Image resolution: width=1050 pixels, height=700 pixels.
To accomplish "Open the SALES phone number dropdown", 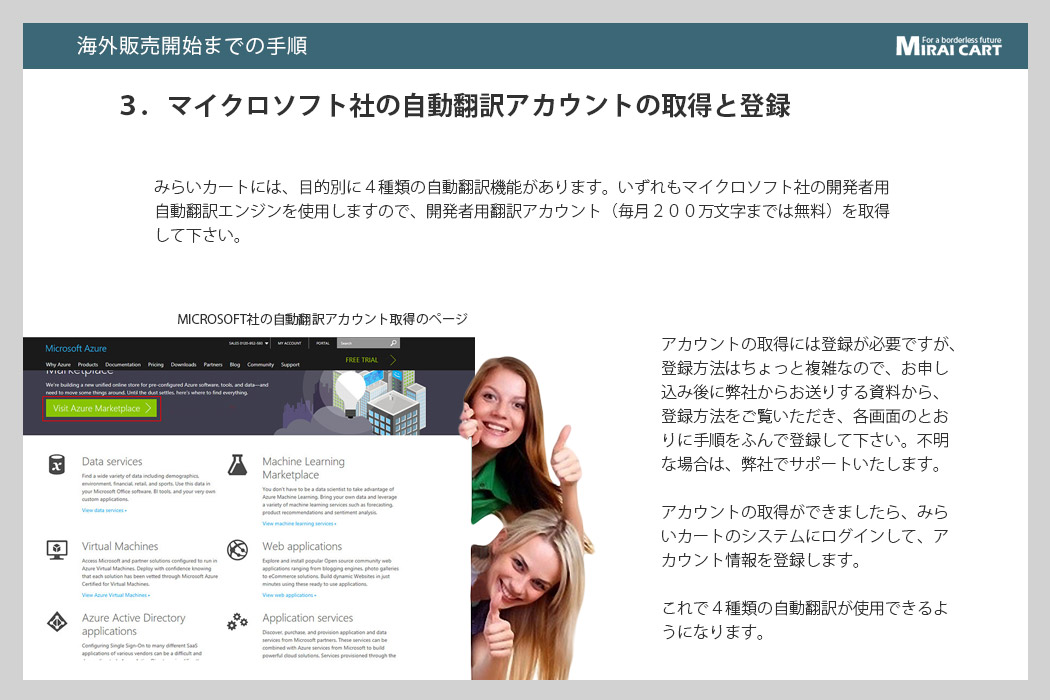I will [248, 343].
